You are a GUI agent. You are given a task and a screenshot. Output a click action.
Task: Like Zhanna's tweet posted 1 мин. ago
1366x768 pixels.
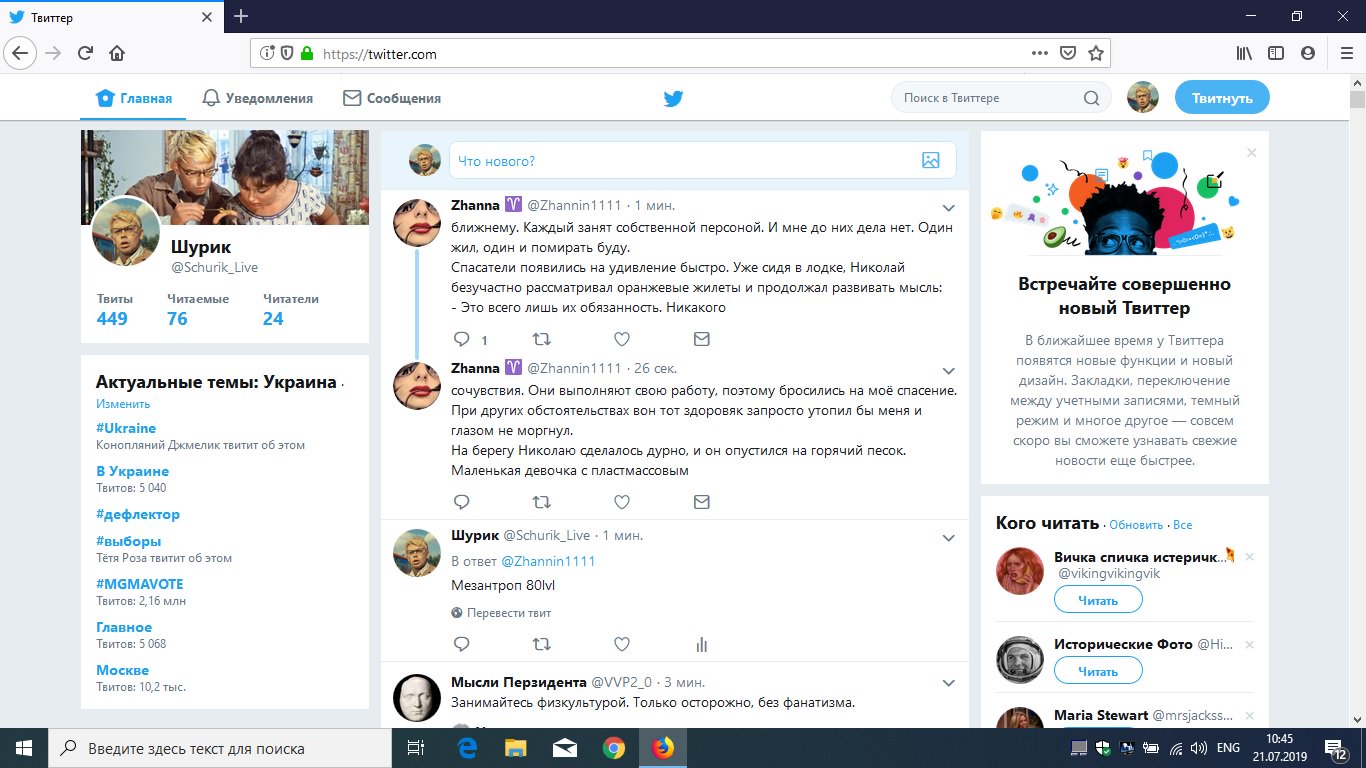click(621, 339)
